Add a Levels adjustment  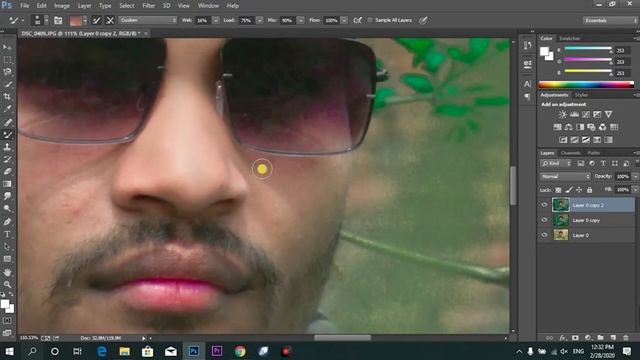574,115
